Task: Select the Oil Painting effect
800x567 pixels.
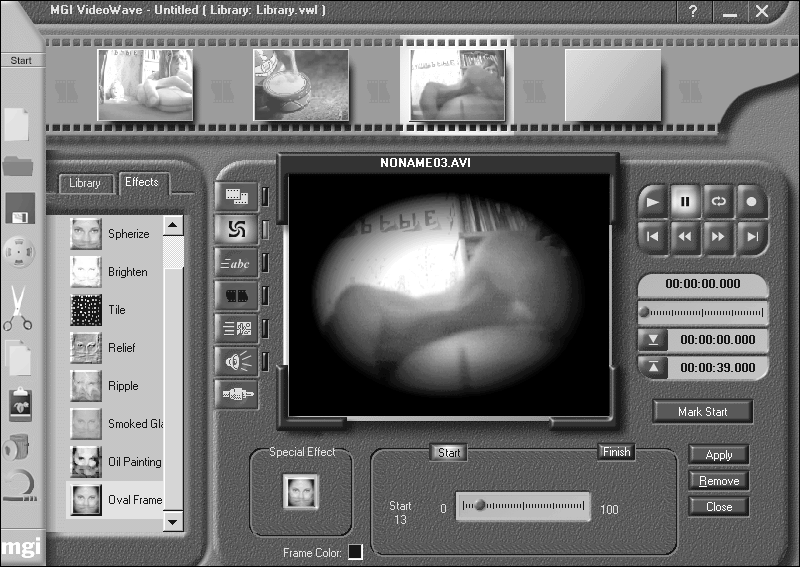Action: click(x=116, y=462)
